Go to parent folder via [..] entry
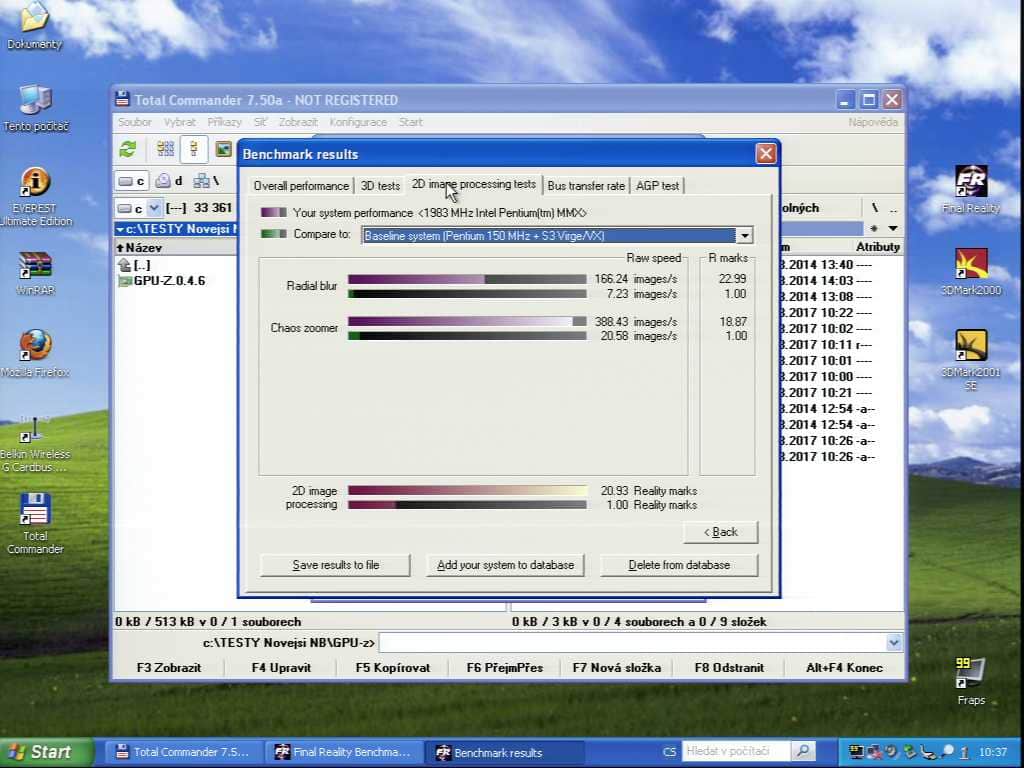Screen dimensions: 1024x768 134,265
